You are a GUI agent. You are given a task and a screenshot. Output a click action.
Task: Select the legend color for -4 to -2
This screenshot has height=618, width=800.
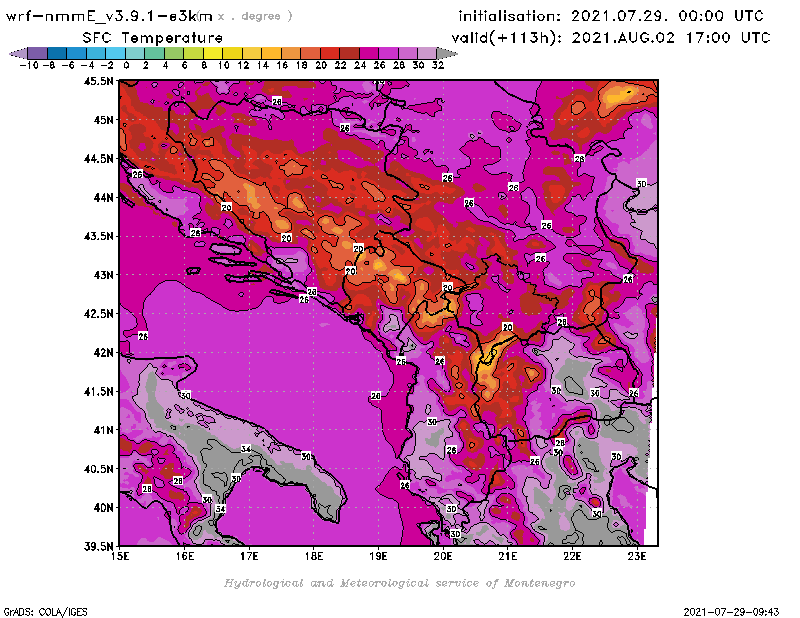click(96, 53)
